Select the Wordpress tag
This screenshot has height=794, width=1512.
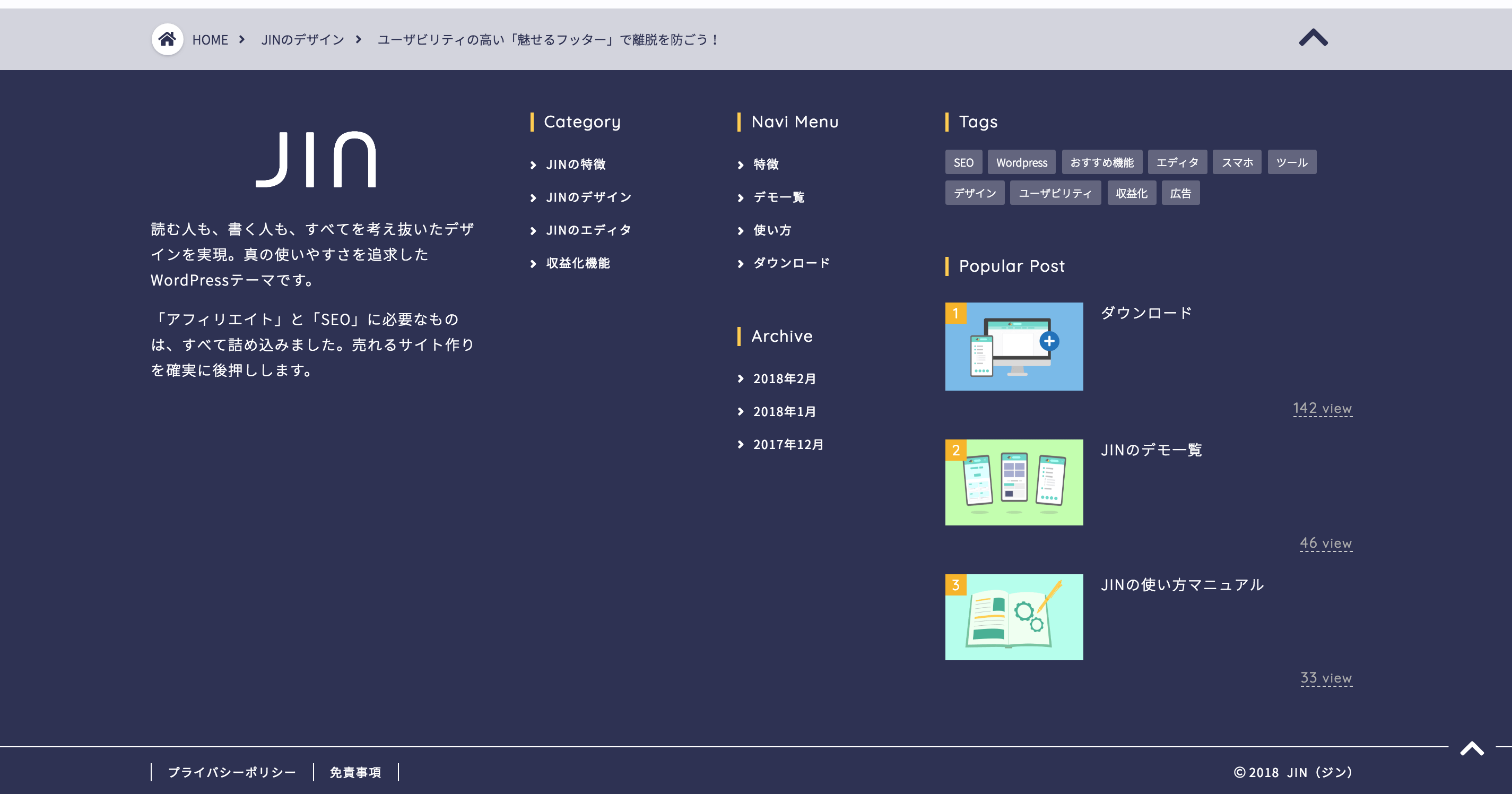click(1021, 162)
